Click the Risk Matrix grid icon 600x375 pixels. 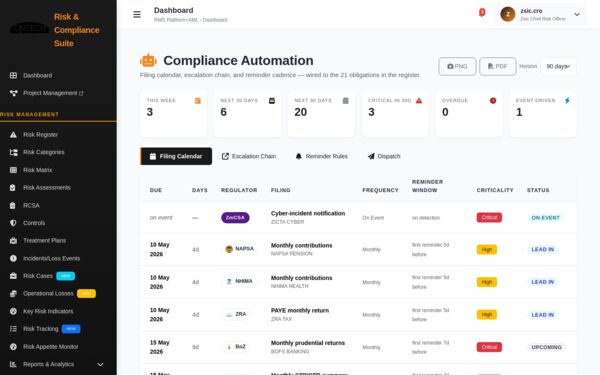pyautogui.click(x=13, y=170)
